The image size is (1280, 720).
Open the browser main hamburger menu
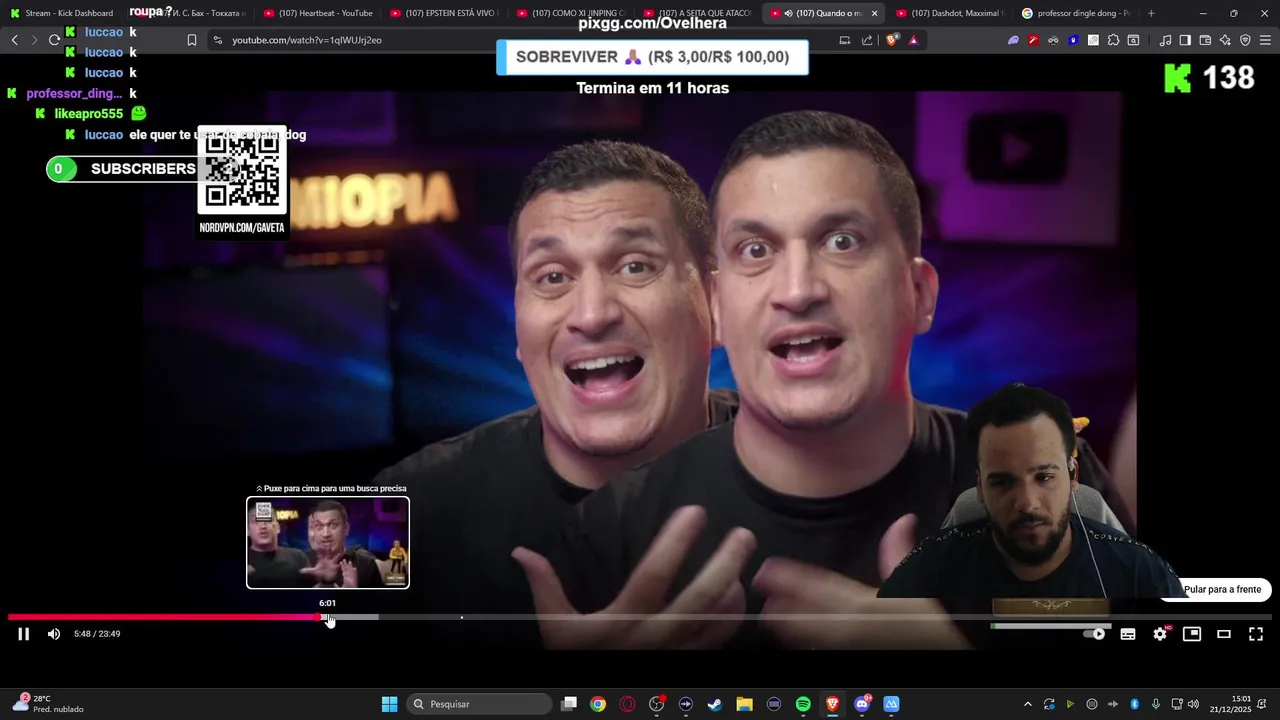point(1265,40)
